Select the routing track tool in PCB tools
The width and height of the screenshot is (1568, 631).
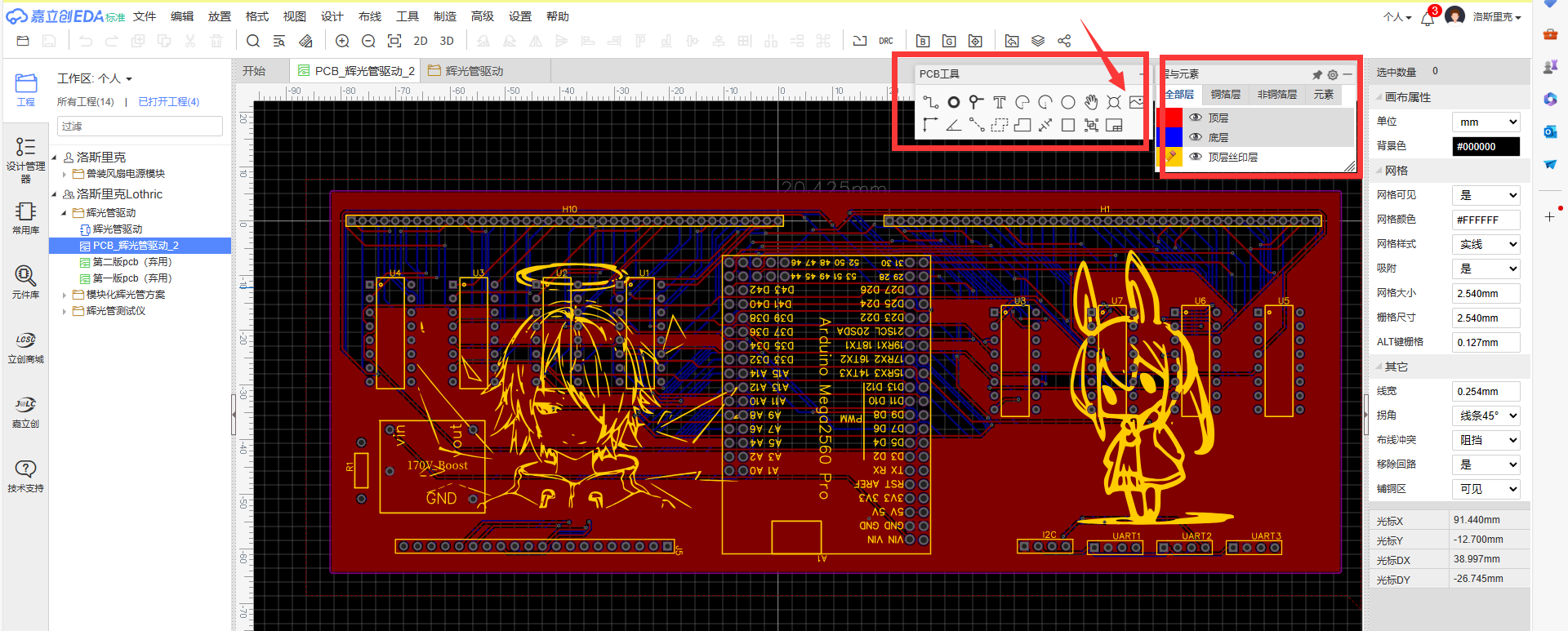click(x=930, y=102)
